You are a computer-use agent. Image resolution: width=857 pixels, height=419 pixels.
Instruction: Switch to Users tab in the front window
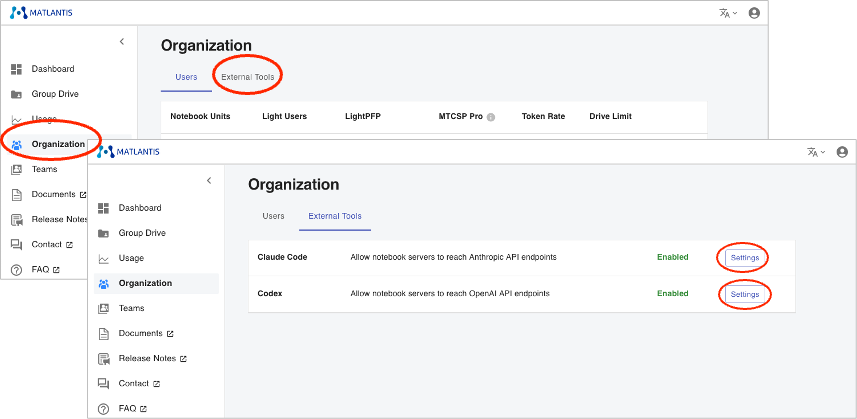(x=273, y=216)
